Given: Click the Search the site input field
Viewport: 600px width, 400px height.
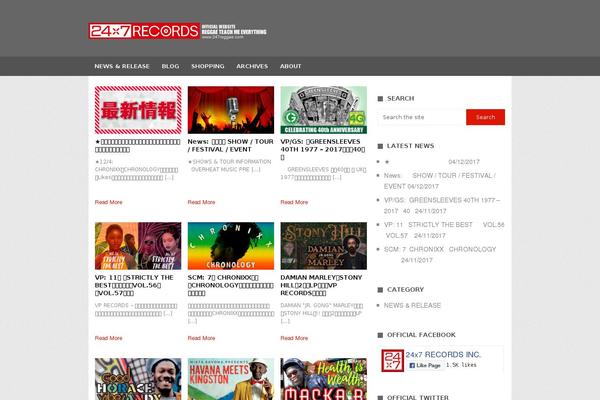Looking at the screenshot, I should [x=422, y=117].
